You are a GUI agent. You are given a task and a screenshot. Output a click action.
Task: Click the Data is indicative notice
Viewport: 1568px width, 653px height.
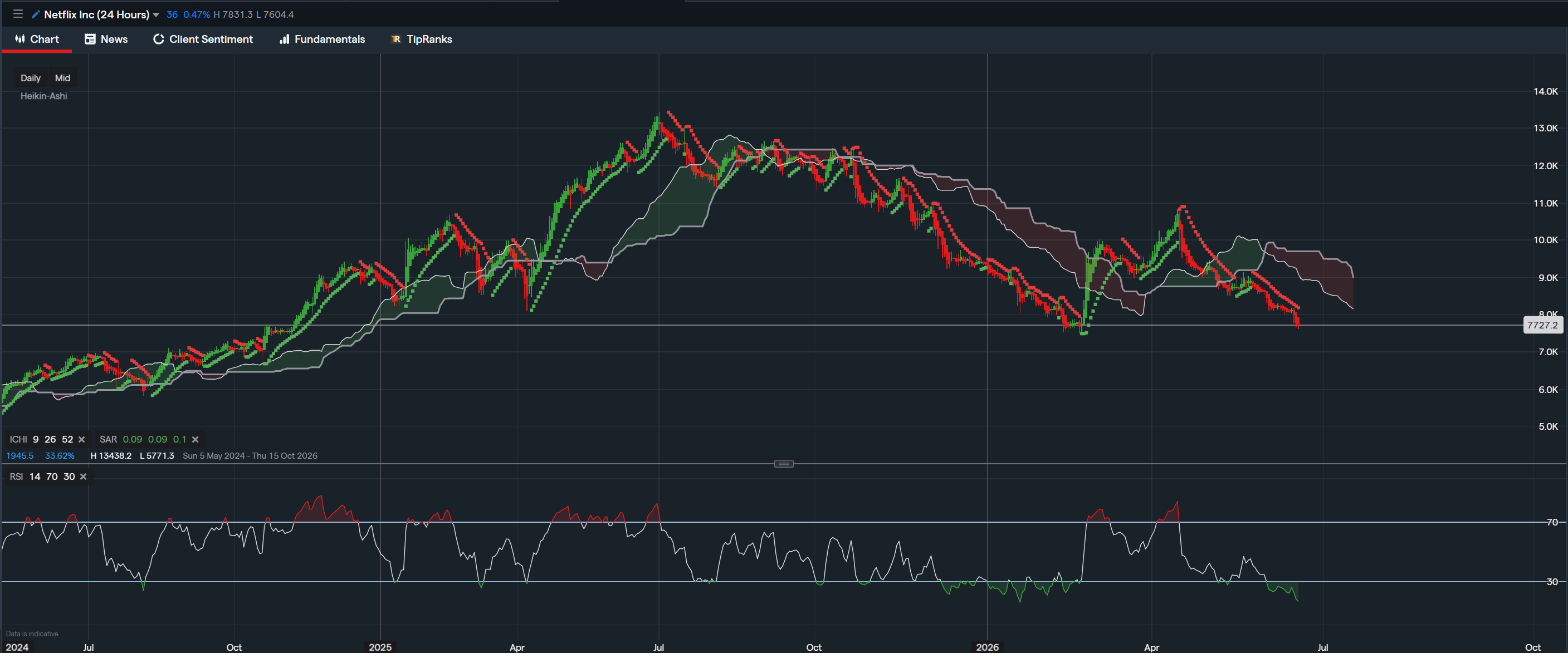[x=32, y=634]
